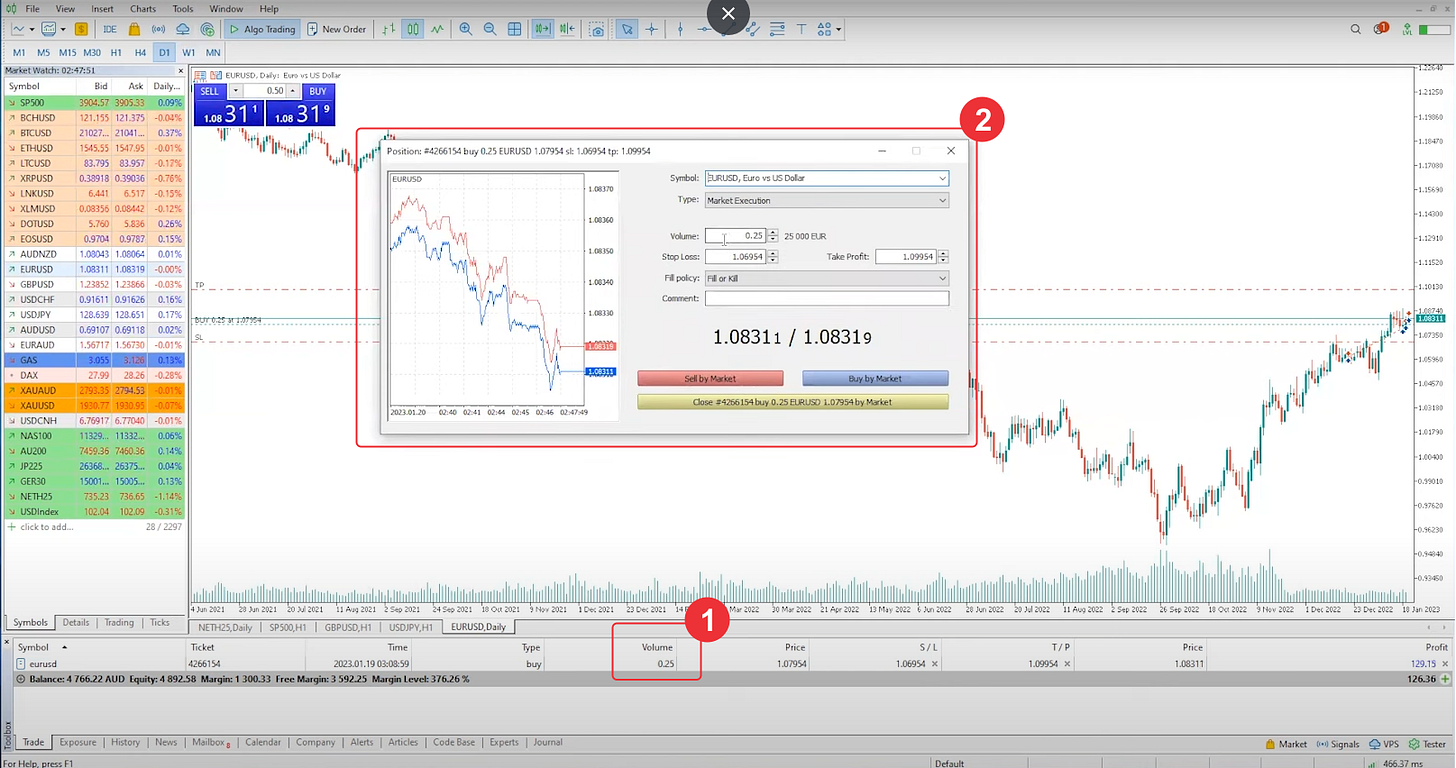Screen dimensions: 1456x768
Task: Take a chart screenshot with camera icon
Action: [x=597, y=29]
